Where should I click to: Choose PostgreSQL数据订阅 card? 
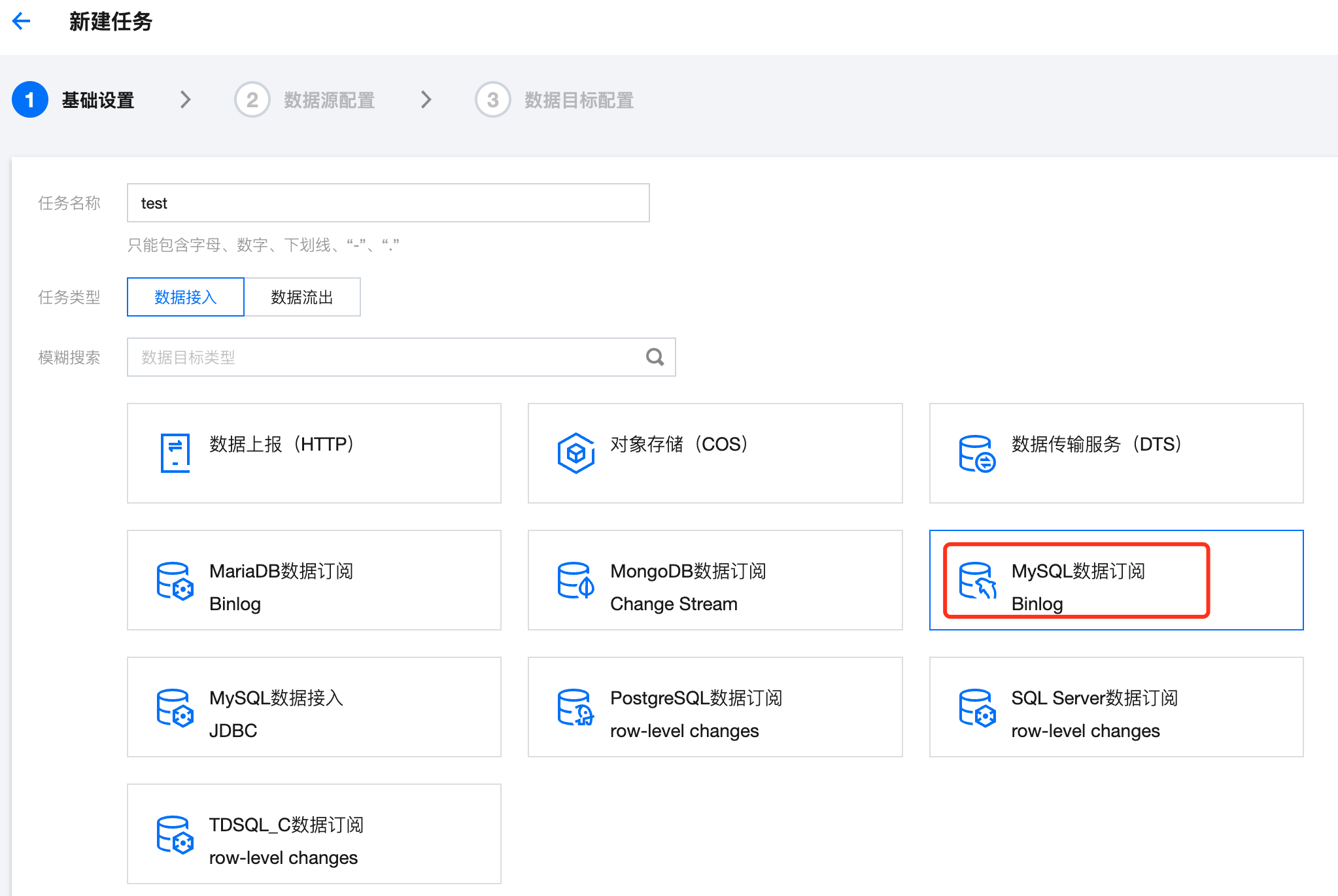click(x=715, y=707)
